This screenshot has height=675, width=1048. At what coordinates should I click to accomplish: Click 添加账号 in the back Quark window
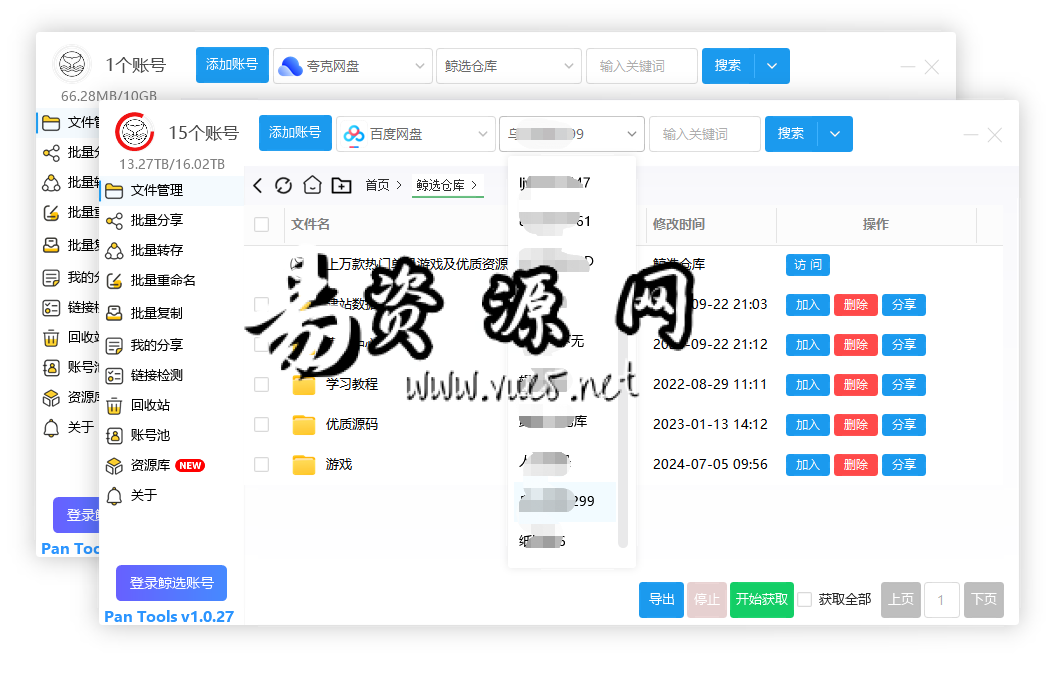coord(232,65)
